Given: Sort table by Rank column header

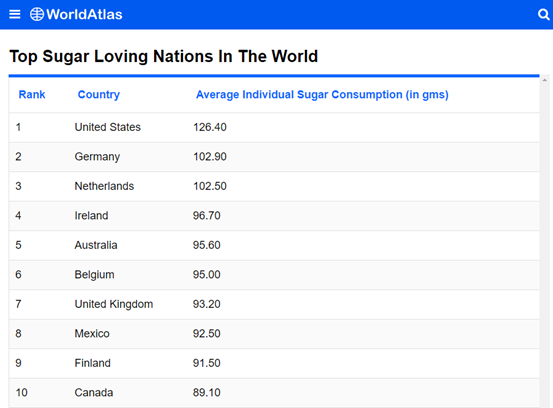Looking at the screenshot, I should point(32,95).
